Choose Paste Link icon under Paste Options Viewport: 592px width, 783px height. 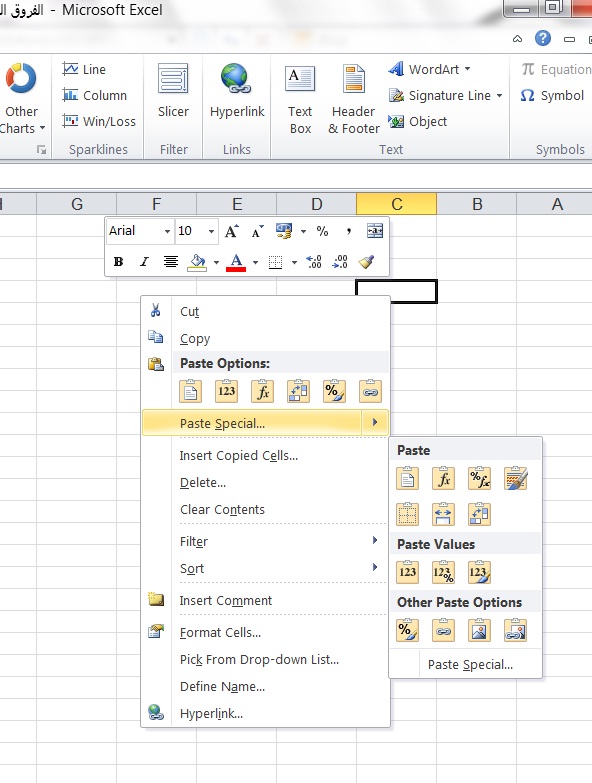370,391
